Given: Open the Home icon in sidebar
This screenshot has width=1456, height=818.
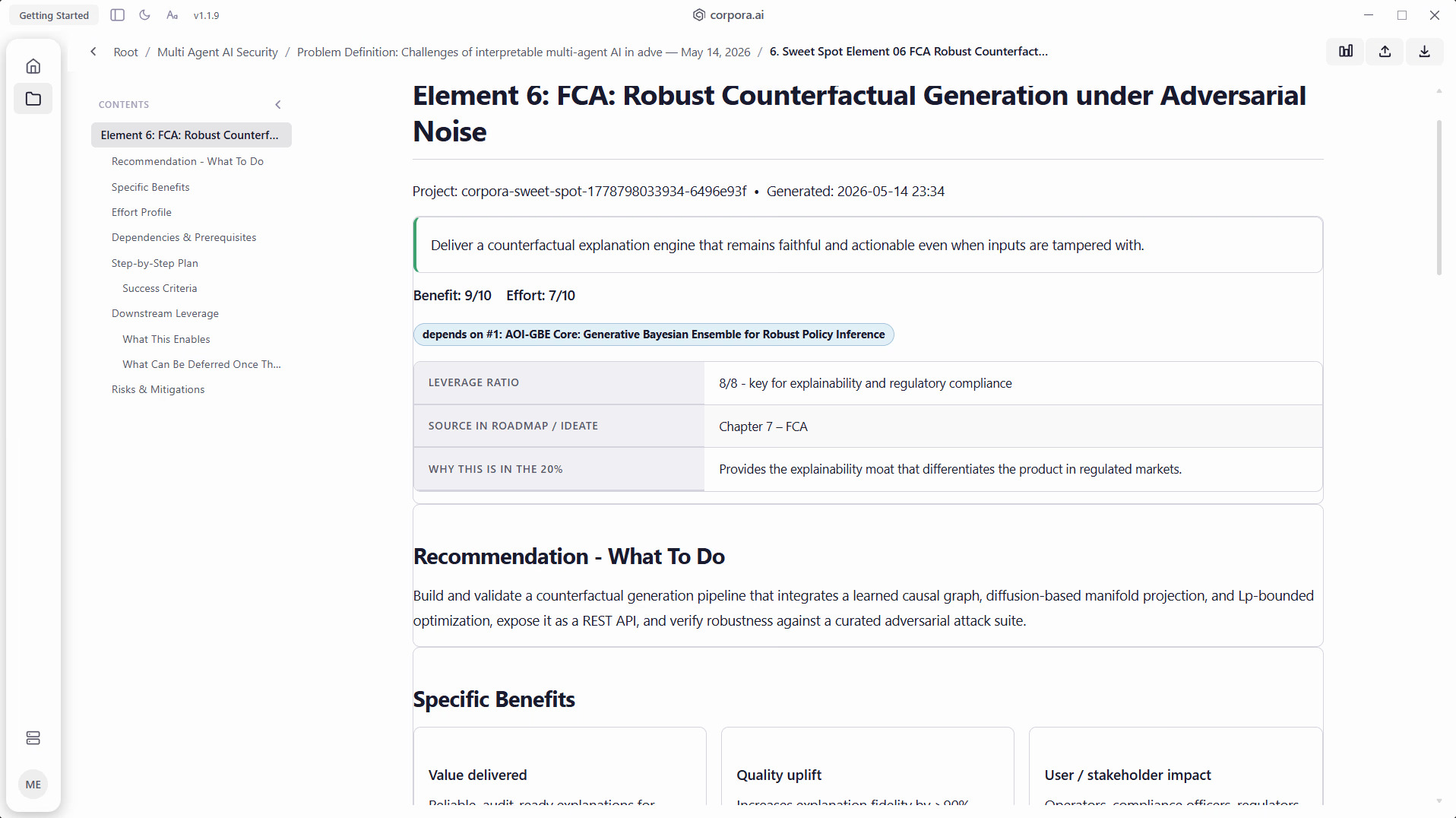Looking at the screenshot, I should [x=33, y=66].
